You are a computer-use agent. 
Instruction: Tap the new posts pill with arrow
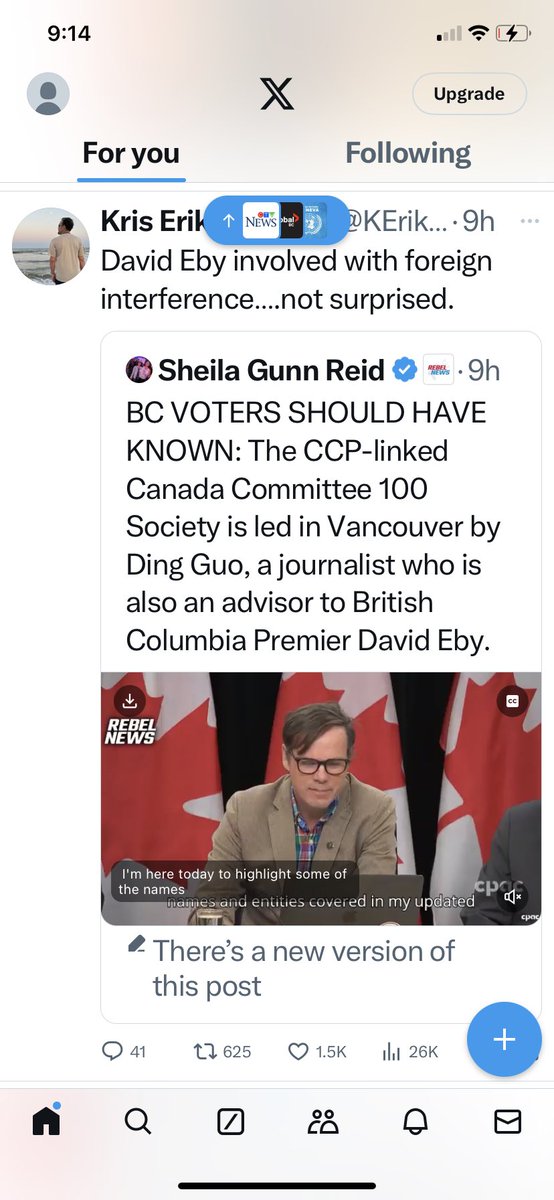point(276,221)
